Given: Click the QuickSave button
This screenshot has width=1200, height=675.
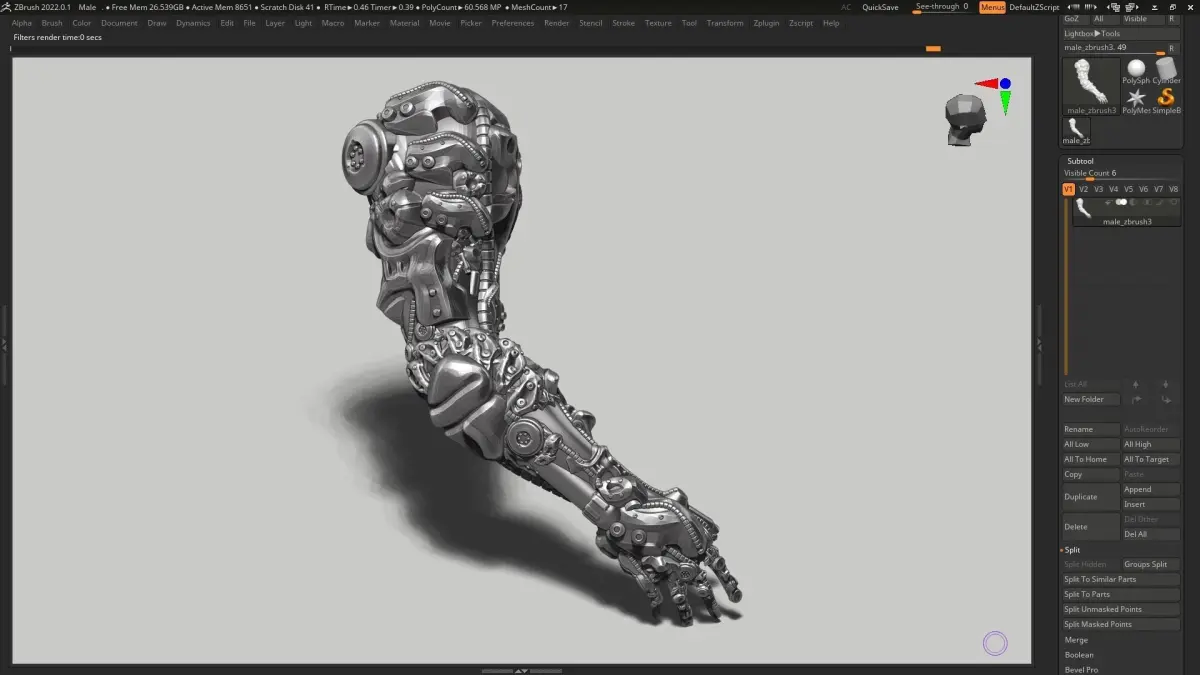Looking at the screenshot, I should (x=880, y=7).
